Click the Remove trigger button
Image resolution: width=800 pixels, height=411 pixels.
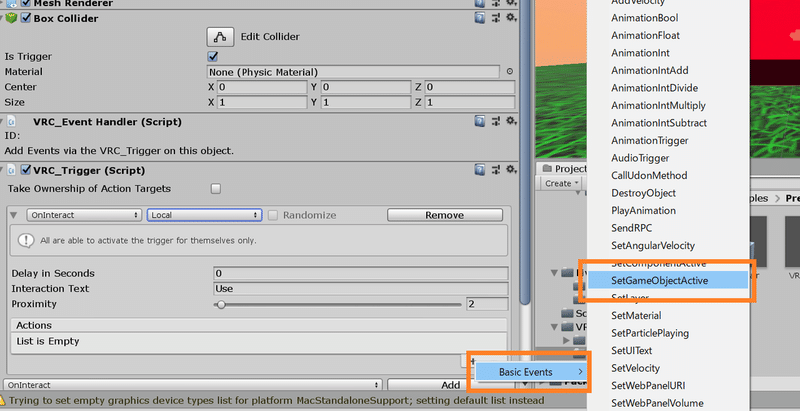click(444, 215)
